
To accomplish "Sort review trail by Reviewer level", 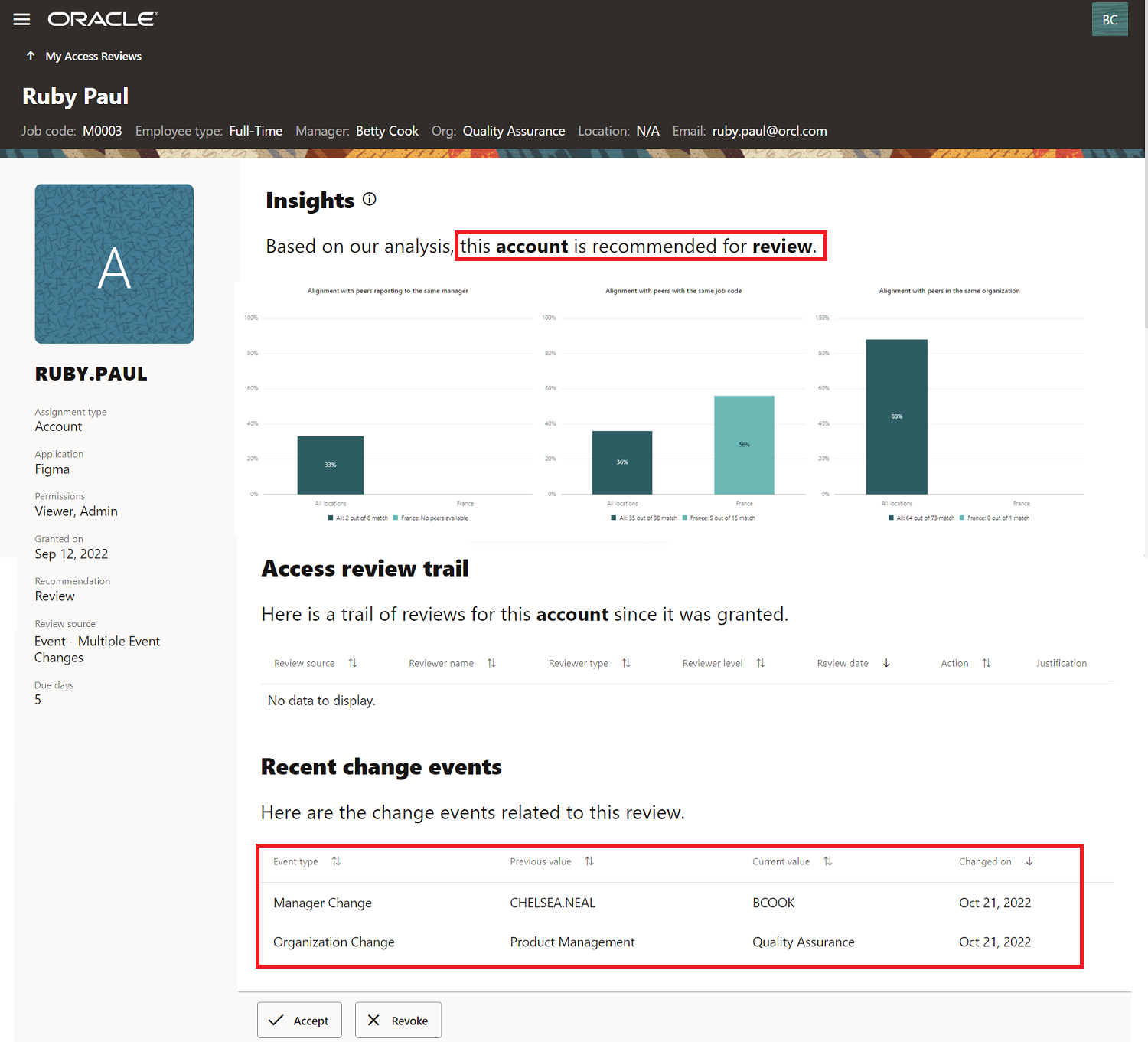I will coord(761,663).
